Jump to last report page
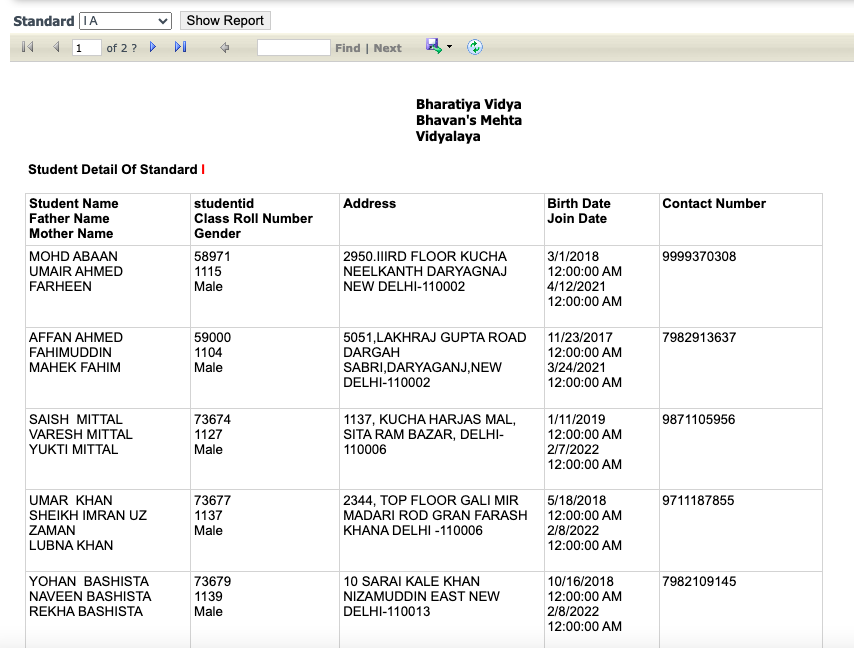This screenshot has width=854, height=648. click(180, 47)
